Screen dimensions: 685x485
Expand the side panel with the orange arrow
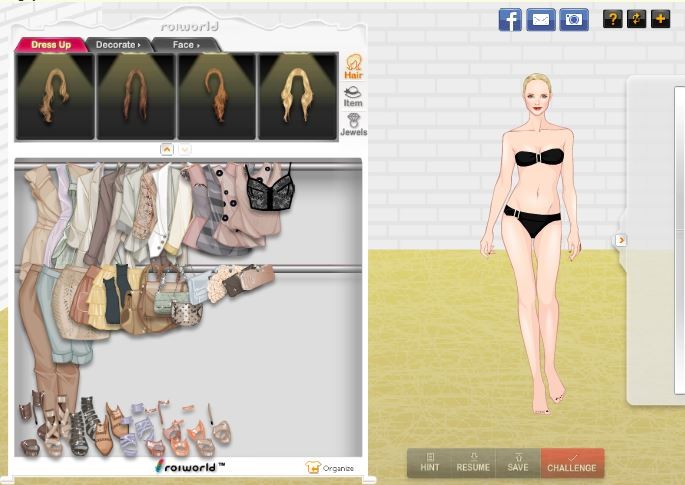(x=621, y=240)
